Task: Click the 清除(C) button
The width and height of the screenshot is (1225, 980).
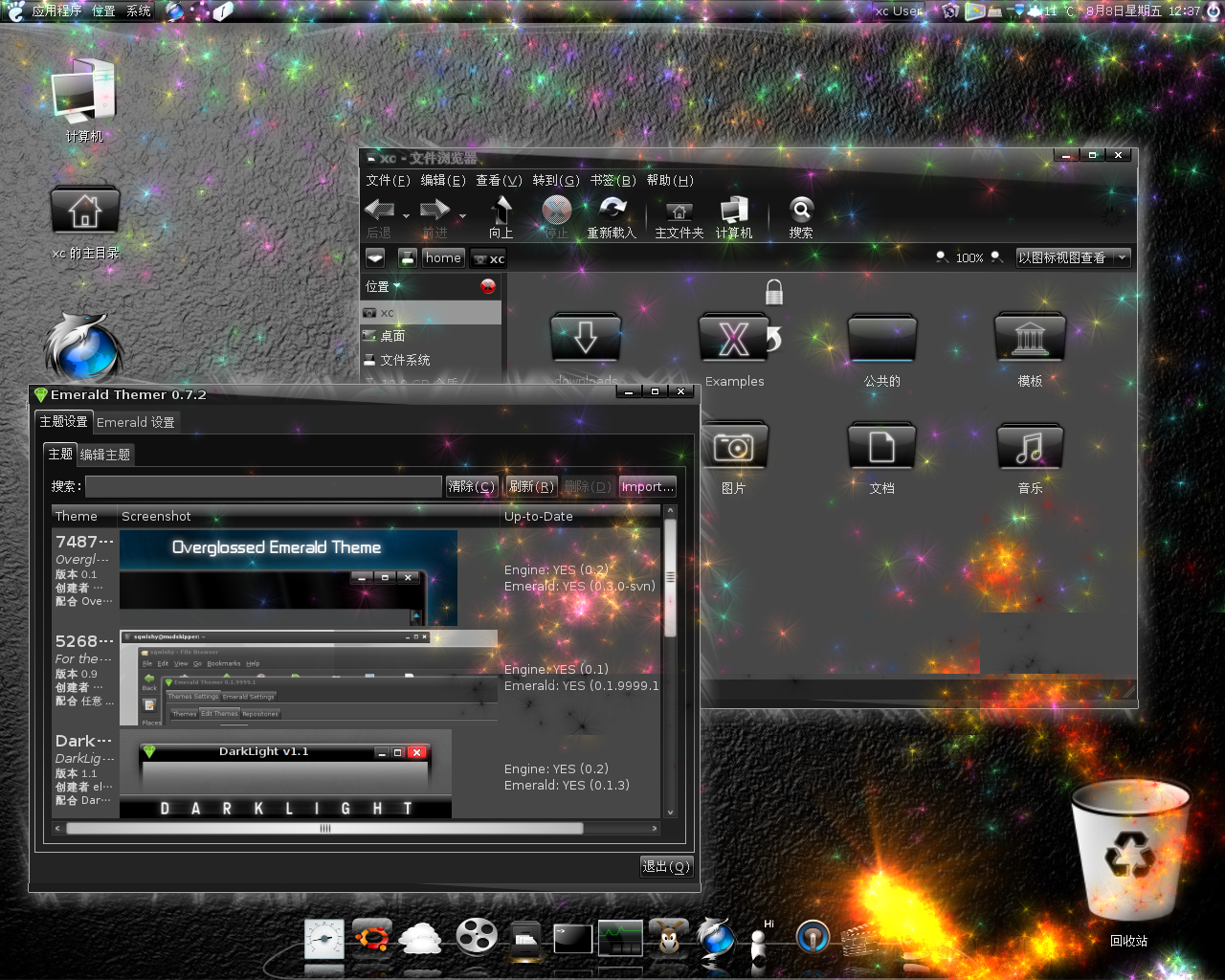Action: click(x=472, y=486)
